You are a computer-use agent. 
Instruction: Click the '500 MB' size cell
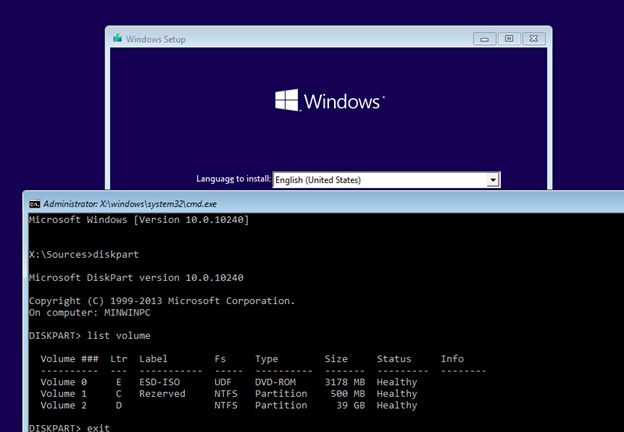point(348,394)
